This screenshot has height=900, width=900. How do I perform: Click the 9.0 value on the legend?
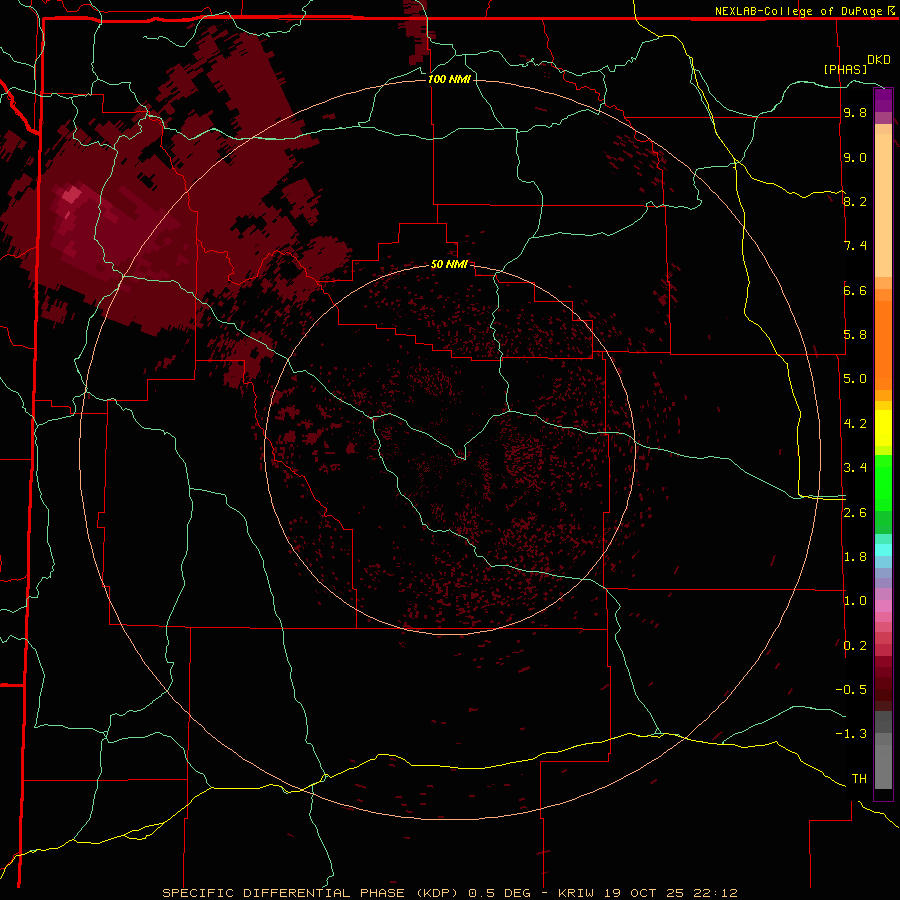tap(855, 157)
